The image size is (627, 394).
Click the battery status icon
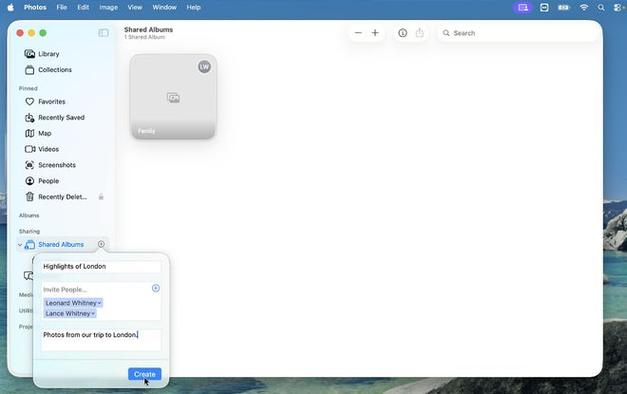(x=564, y=8)
